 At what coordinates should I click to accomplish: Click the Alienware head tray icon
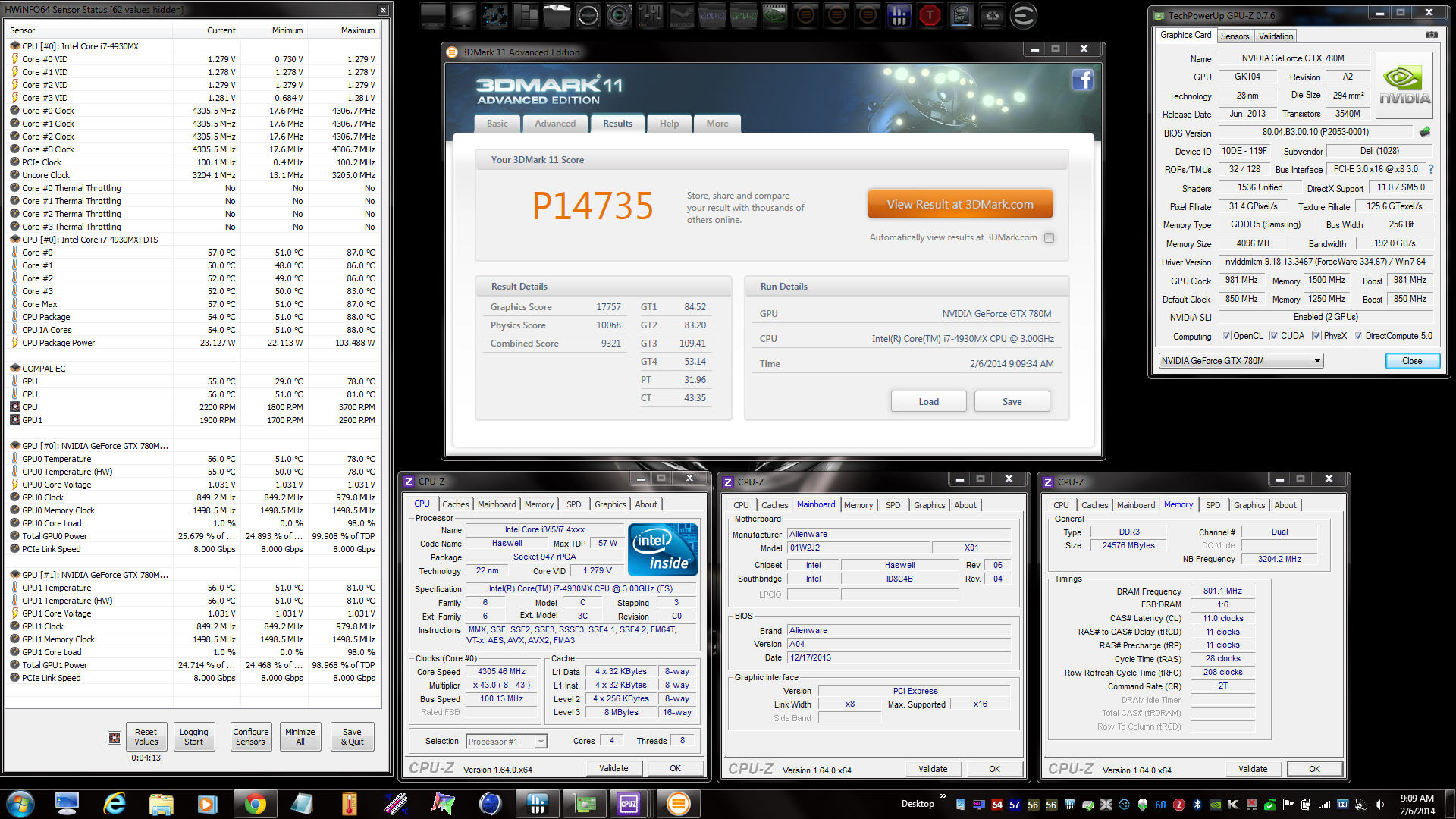[x=1142, y=805]
